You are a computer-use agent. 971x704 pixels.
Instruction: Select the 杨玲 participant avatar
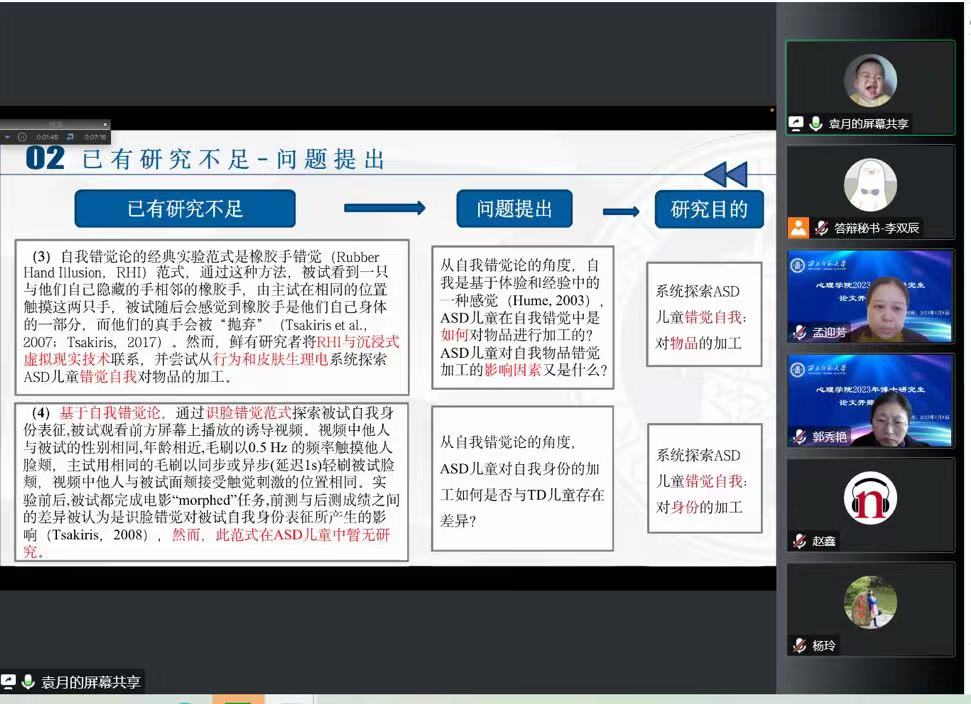pos(870,602)
